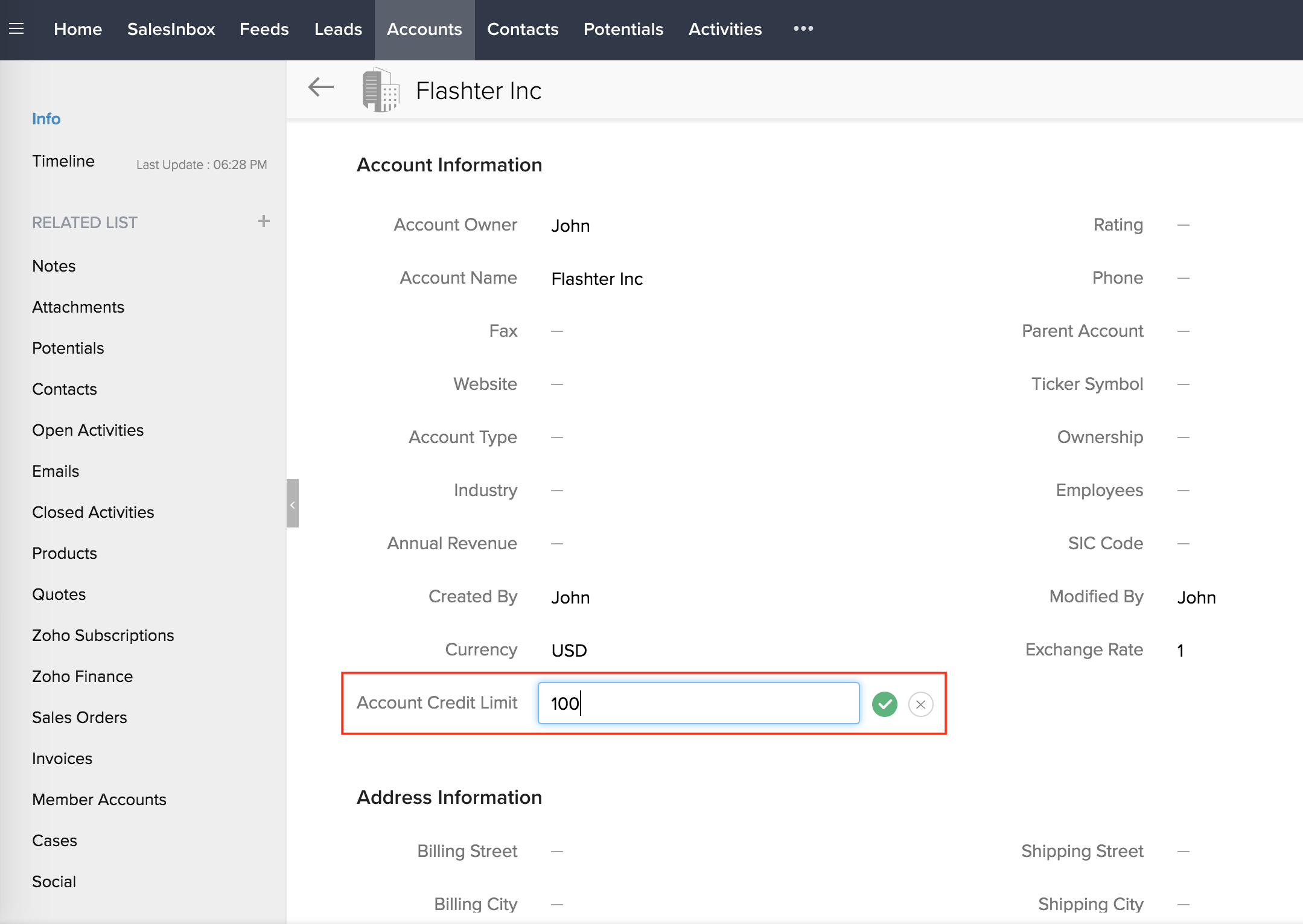Viewport: 1303px width, 924px height.
Task: Click the back arrow icon
Action: coord(320,88)
